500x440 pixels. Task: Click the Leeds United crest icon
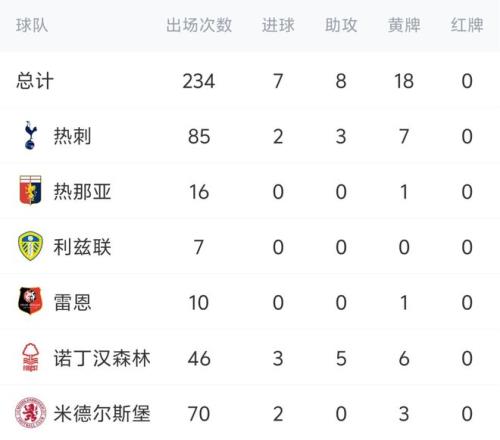30,246
